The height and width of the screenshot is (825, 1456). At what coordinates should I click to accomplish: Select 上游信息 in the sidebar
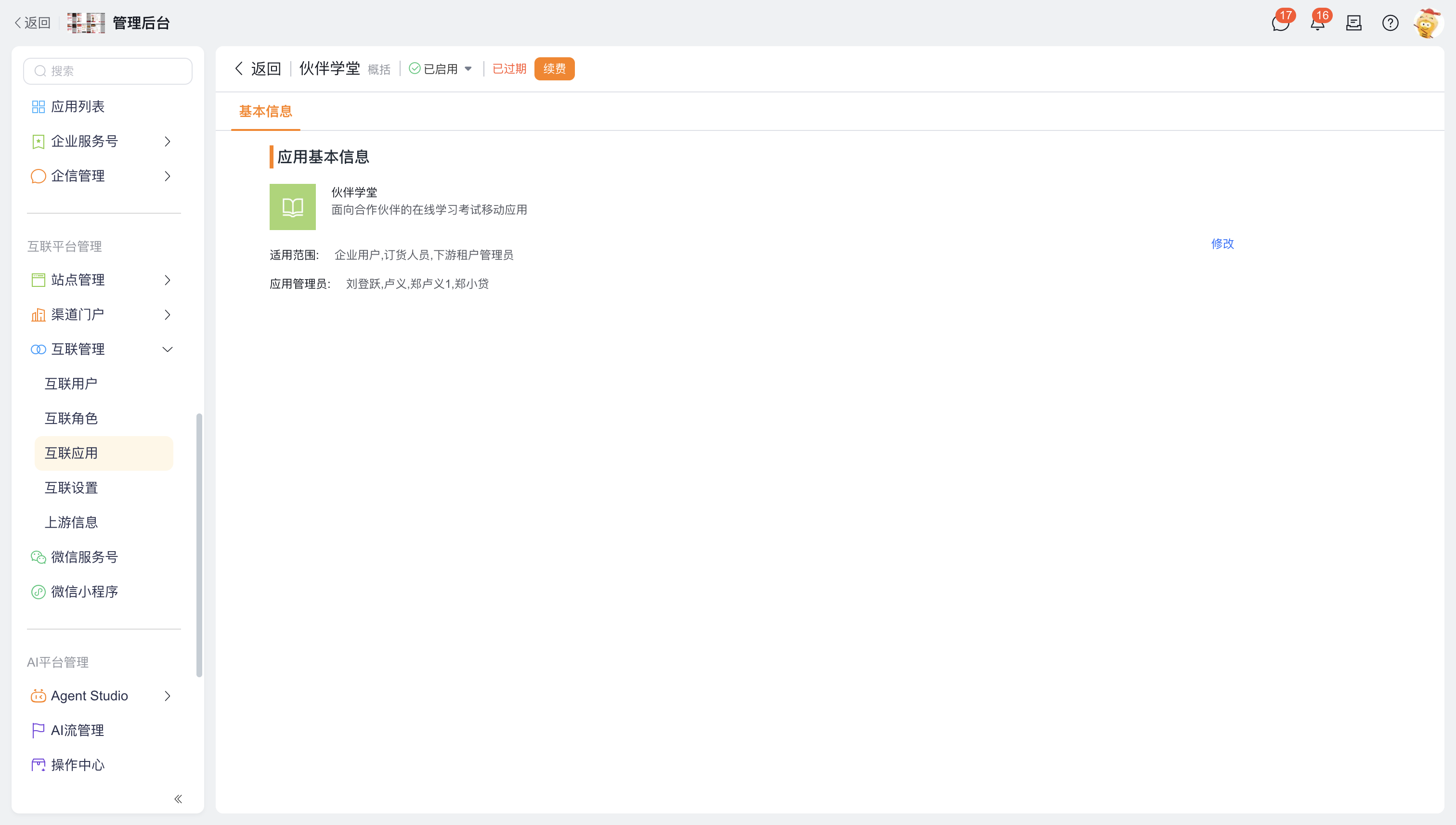pos(71,522)
